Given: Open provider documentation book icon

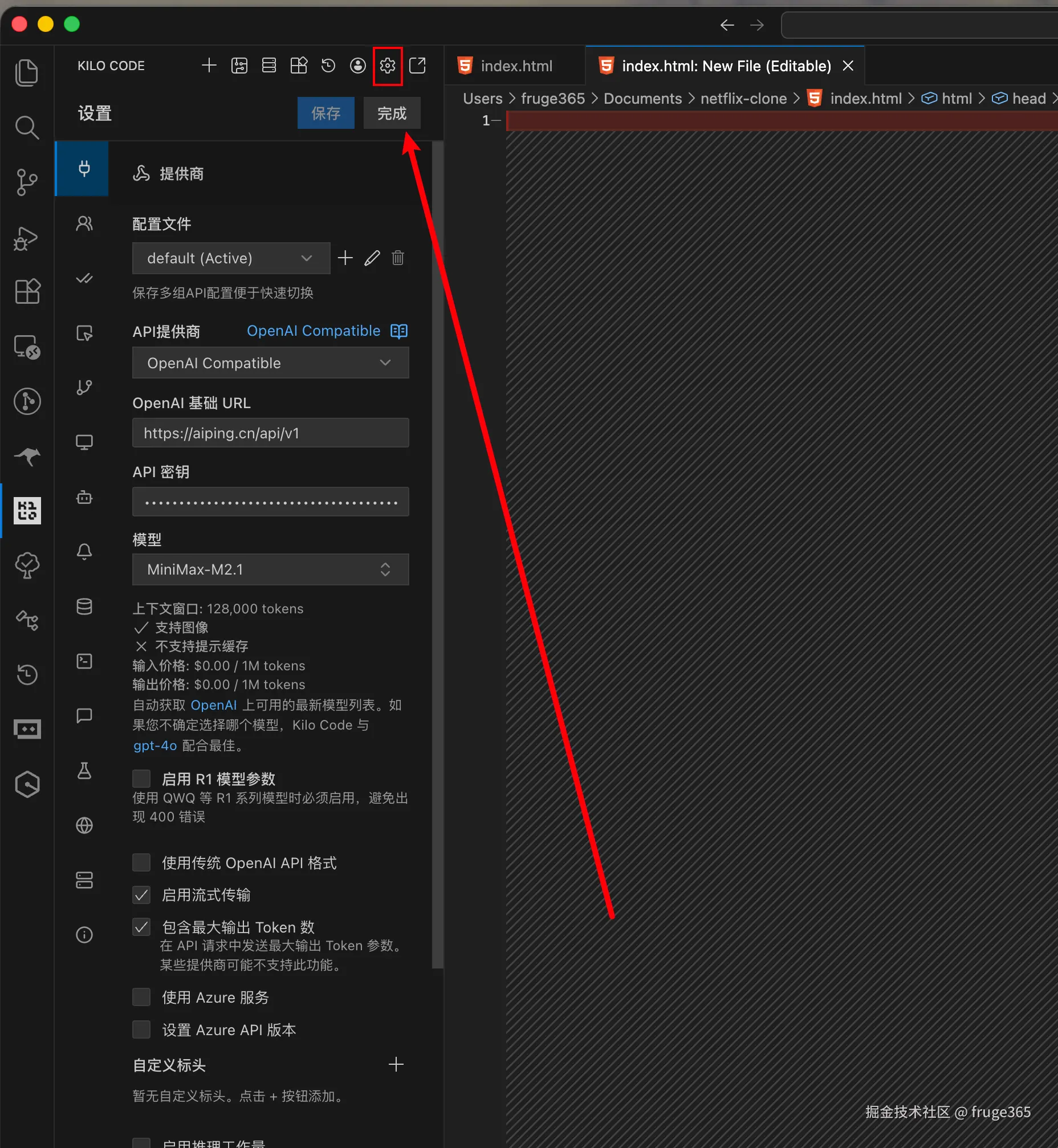Looking at the screenshot, I should [398, 331].
